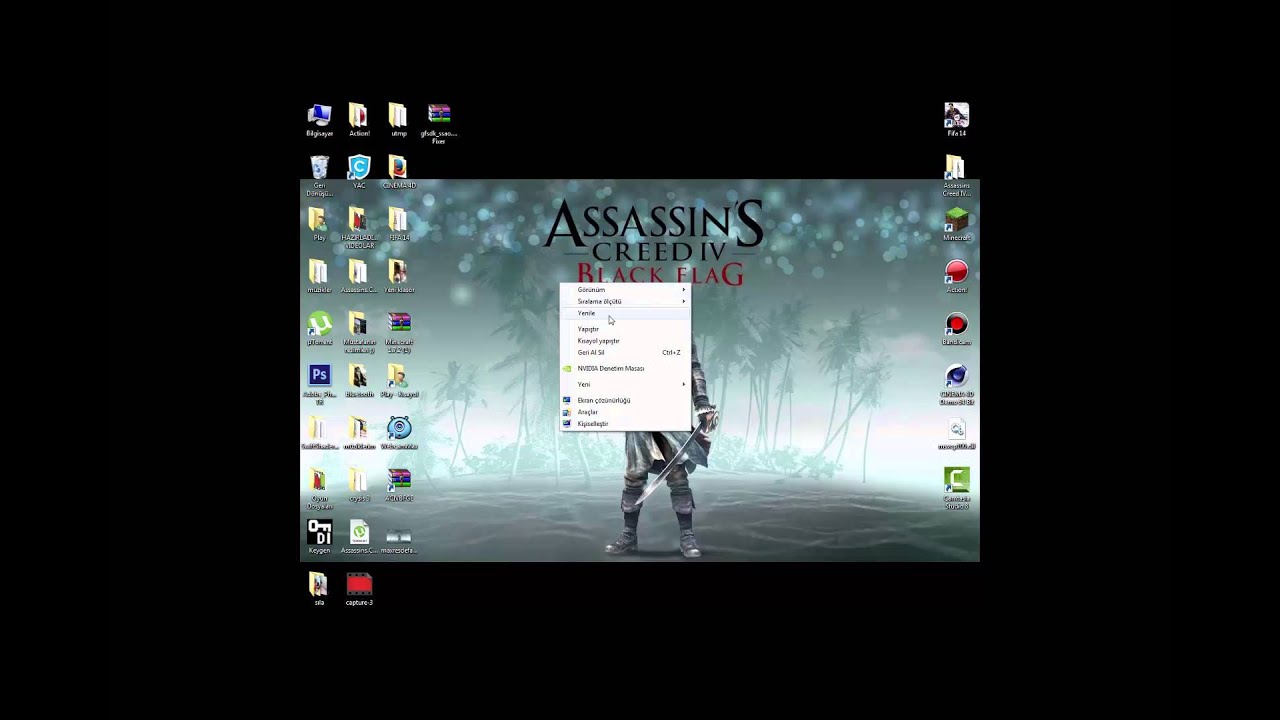This screenshot has height=720, width=1280.
Task: Select the gfsdk_ssao Fixer archive
Action: pos(439,124)
